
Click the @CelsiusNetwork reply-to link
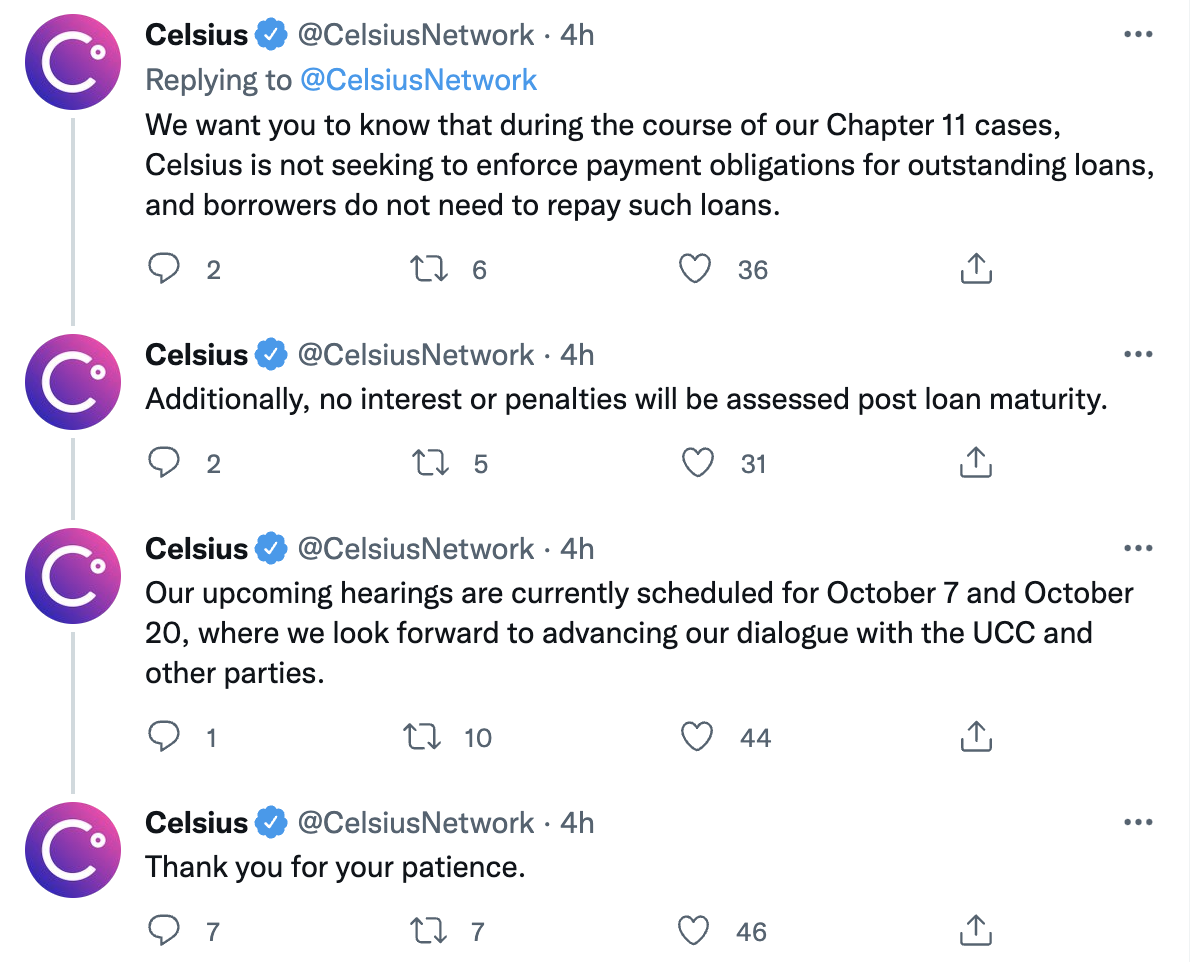click(419, 80)
